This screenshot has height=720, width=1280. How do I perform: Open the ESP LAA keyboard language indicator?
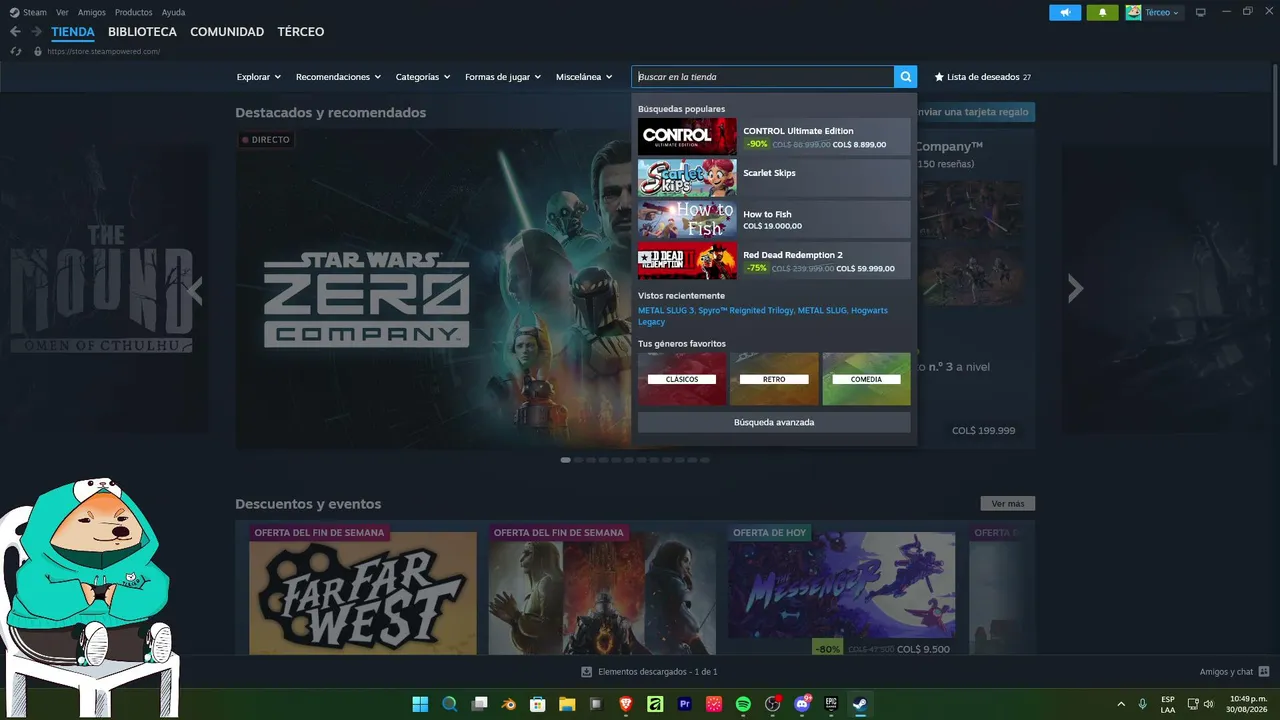(1168, 704)
